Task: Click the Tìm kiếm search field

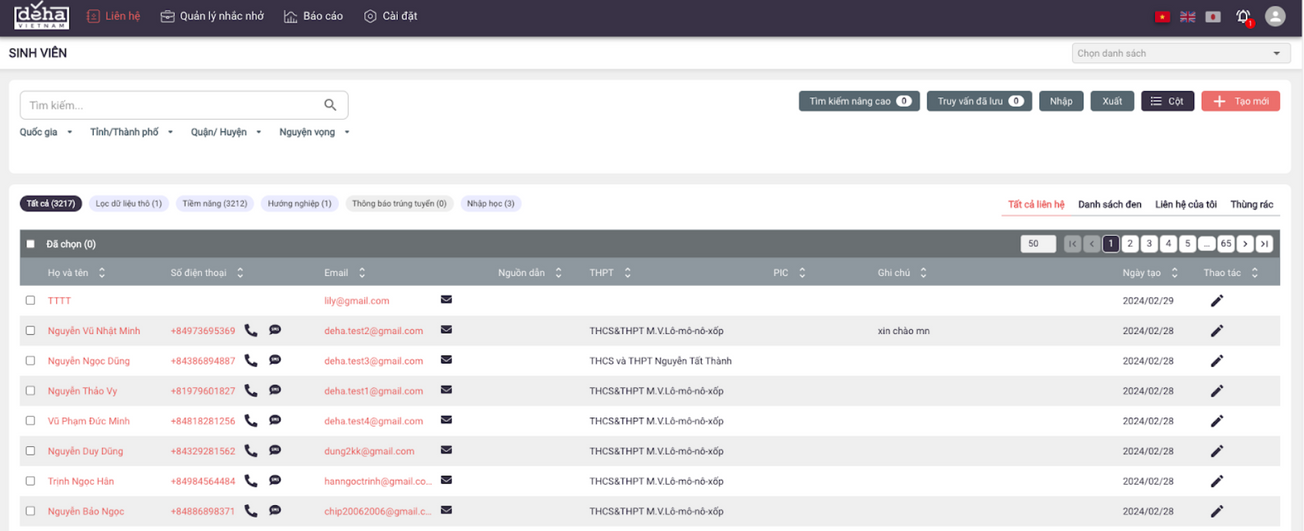Action: [170, 105]
